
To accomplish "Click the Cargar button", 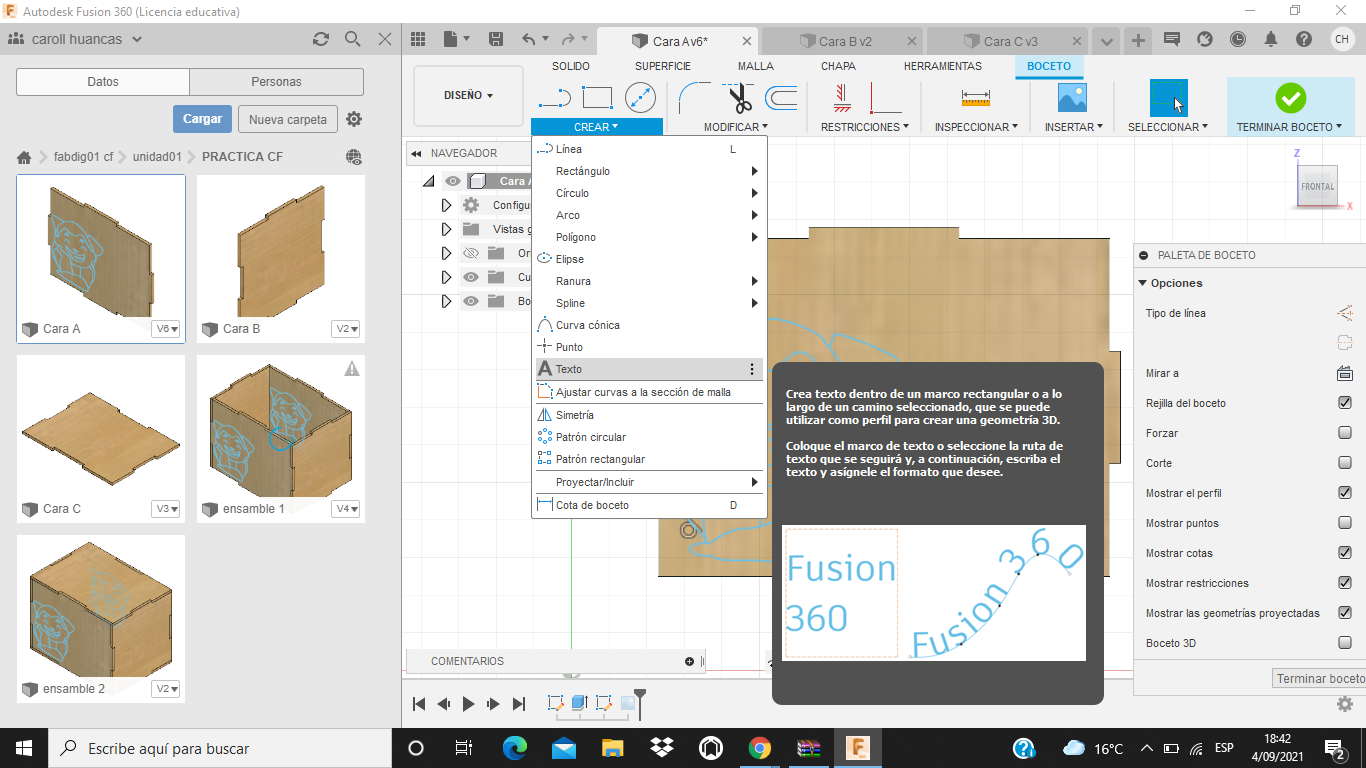I will coord(202,119).
